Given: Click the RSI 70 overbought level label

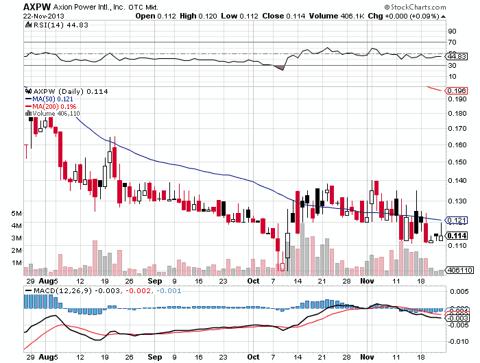Looking at the screenshot, I should (x=452, y=42).
